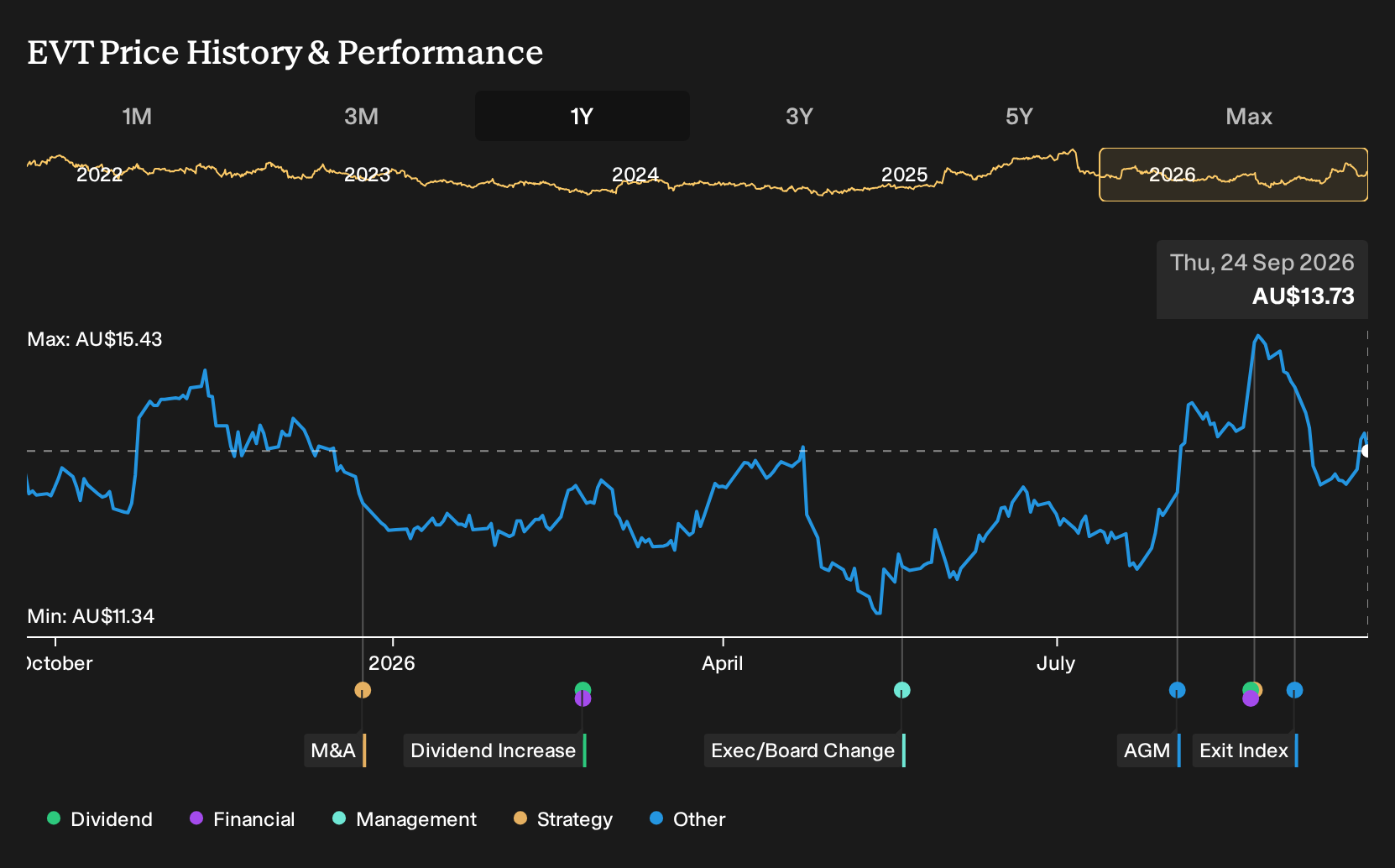Click the blue Exit Index event dot
1395x868 pixels.
click(x=1294, y=690)
